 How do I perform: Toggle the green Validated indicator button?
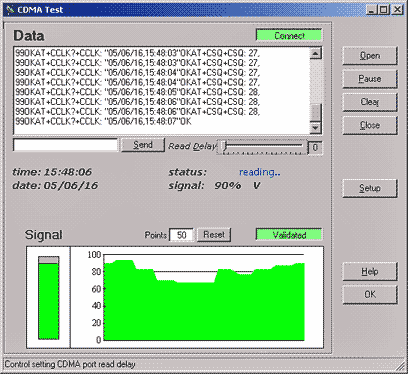(289, 235)
